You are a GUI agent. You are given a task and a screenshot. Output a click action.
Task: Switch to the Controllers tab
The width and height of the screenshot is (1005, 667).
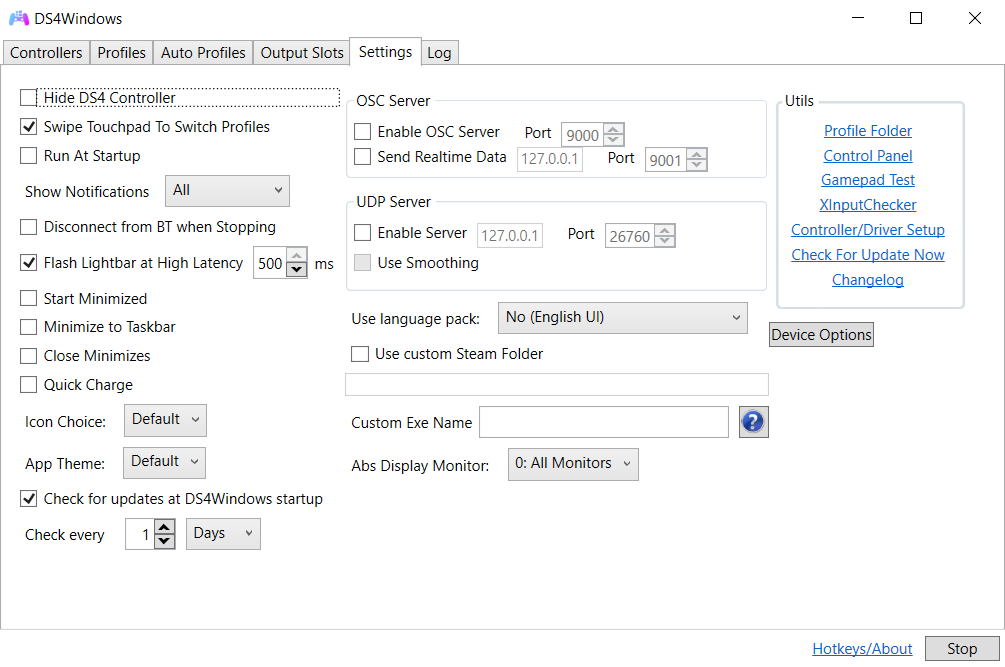(46, 53)
